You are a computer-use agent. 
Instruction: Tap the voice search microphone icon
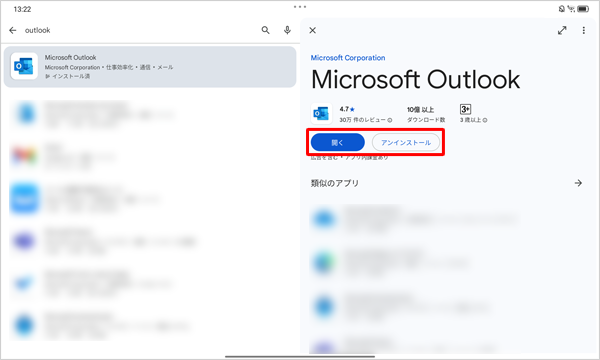tap(287, 30)
